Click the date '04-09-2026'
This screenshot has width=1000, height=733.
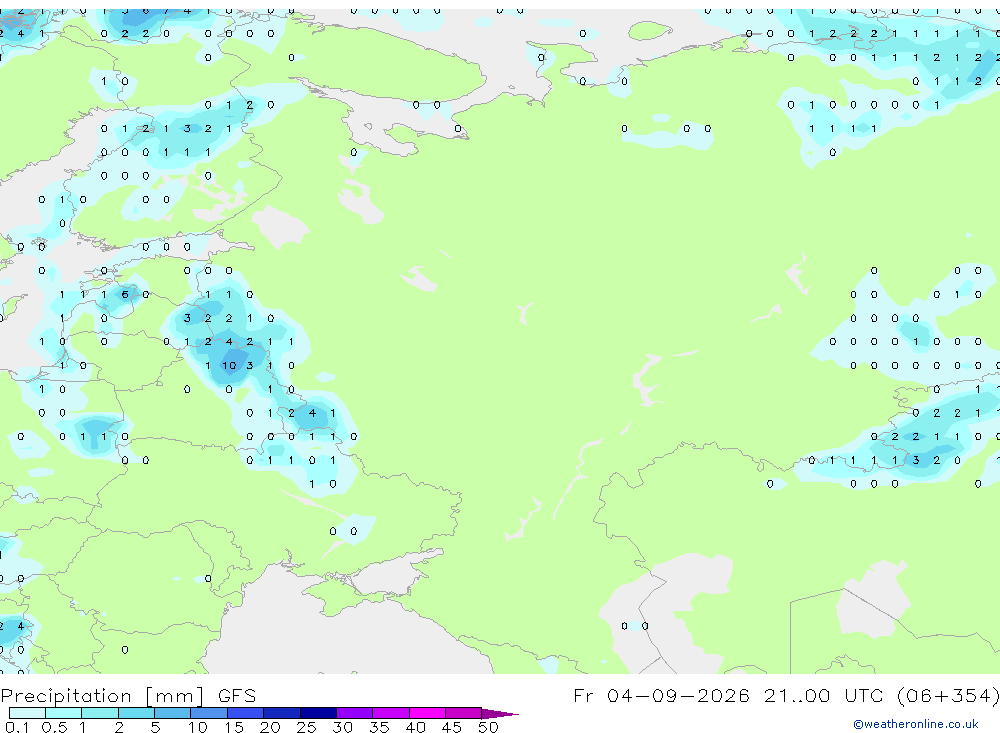point(678,695)
